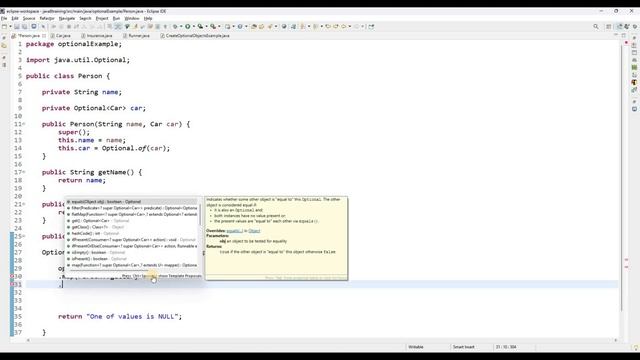The image size is (640, 360).
Task: Close the Person.java editor tab
Action: point(44,36)
